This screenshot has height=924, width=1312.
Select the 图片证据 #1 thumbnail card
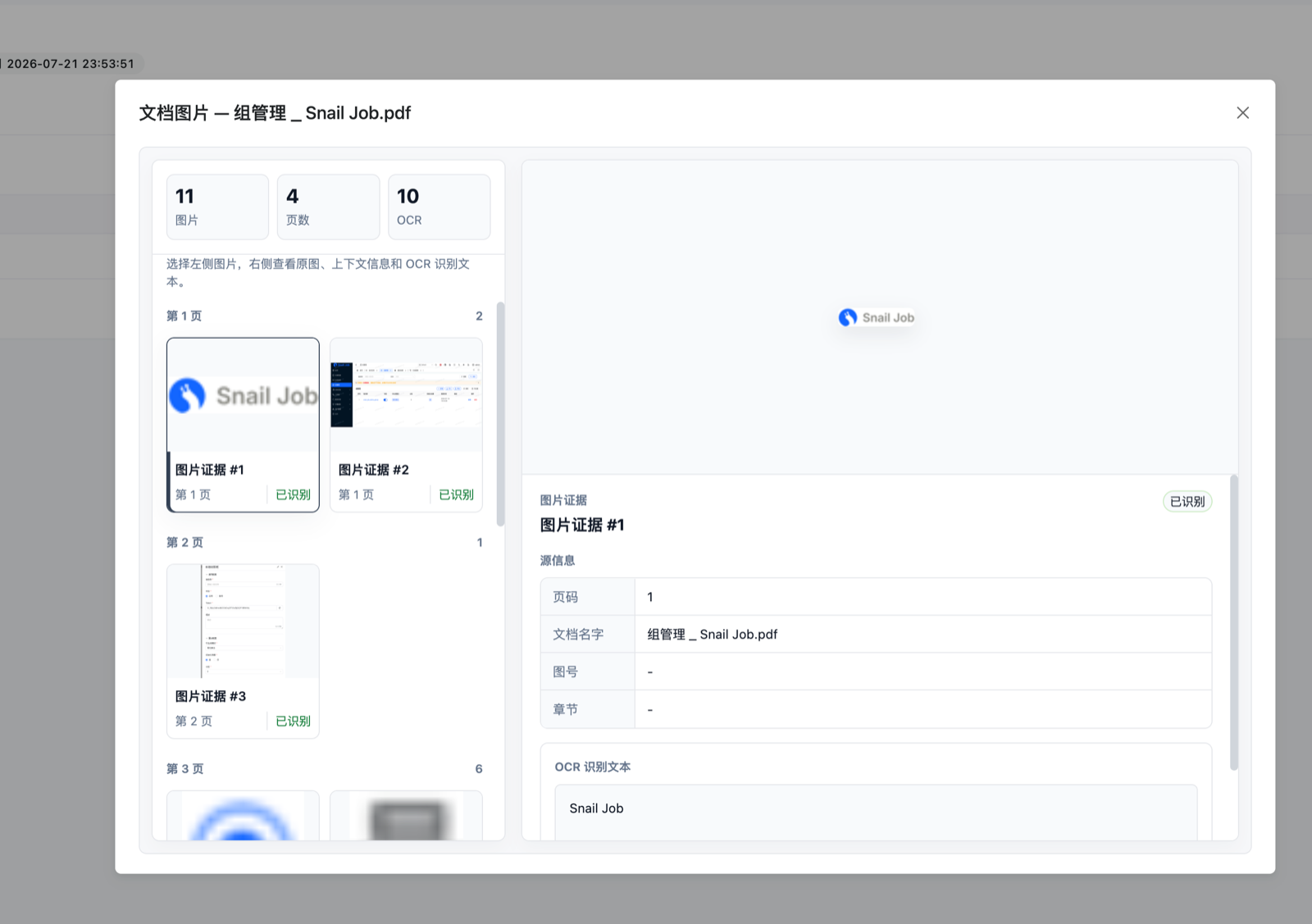point(243,425)
